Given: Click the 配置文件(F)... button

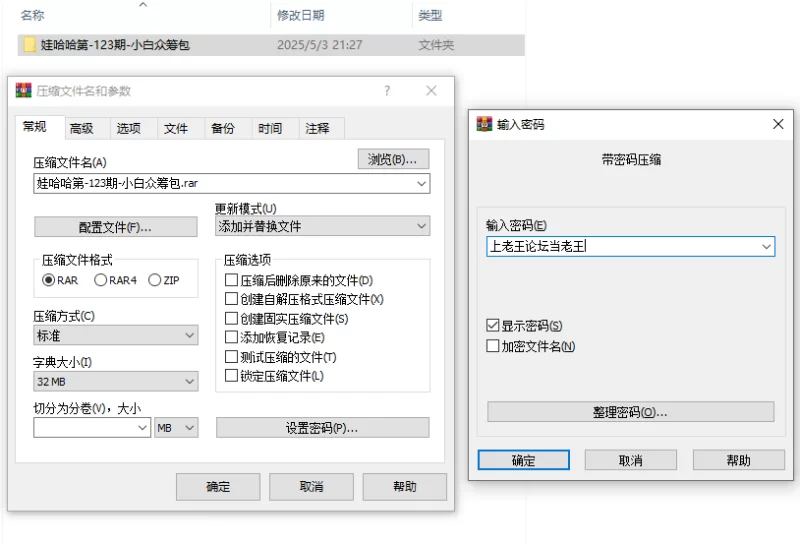Looking at the screenshot, I should [116, 227].
